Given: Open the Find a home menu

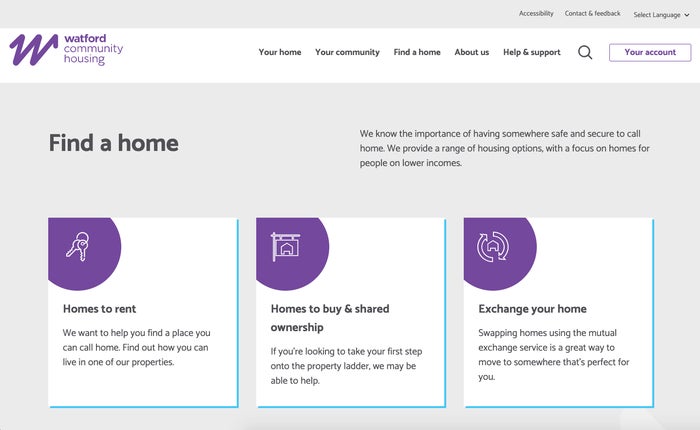Looking at the screenshot, I should click(x=417, y=52).
